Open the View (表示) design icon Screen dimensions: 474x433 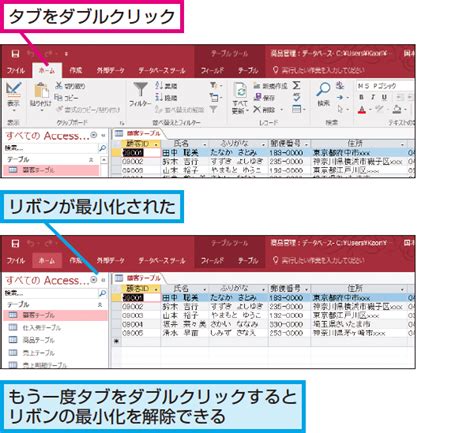click(x=14, y=89)
